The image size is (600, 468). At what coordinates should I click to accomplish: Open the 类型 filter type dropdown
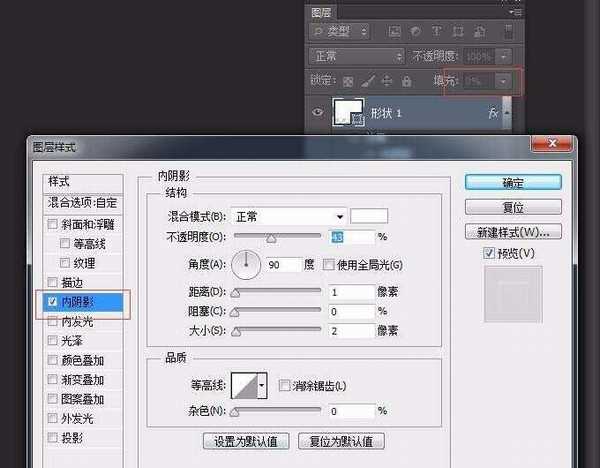coord(340,32)
